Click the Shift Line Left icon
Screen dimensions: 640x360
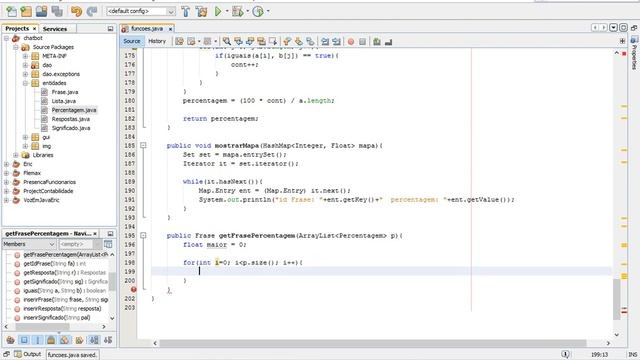325,41
